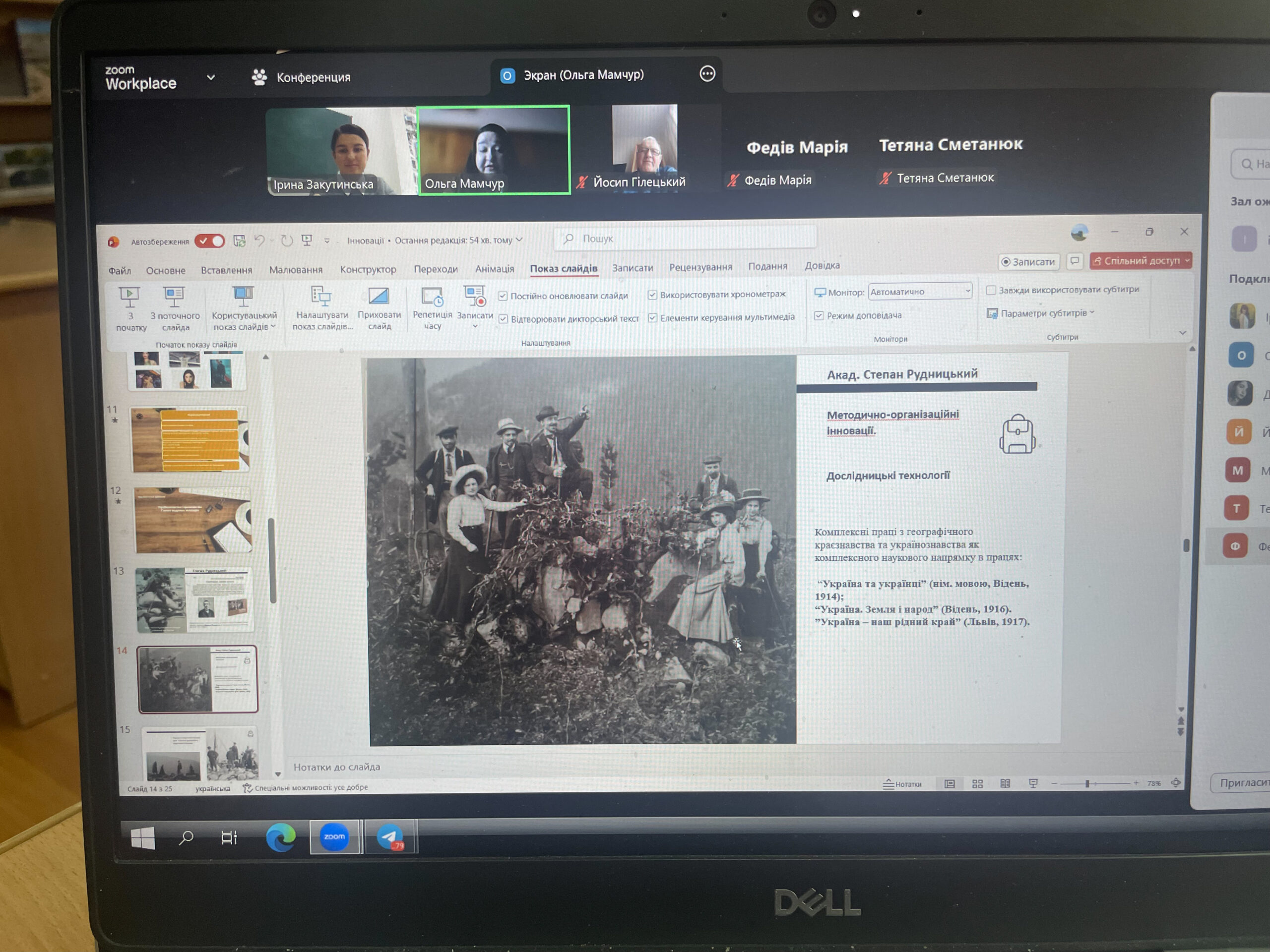This screenshot has height=952, width=1270.
Task: Uncheck Use timings checkbox
Action: 652,295
